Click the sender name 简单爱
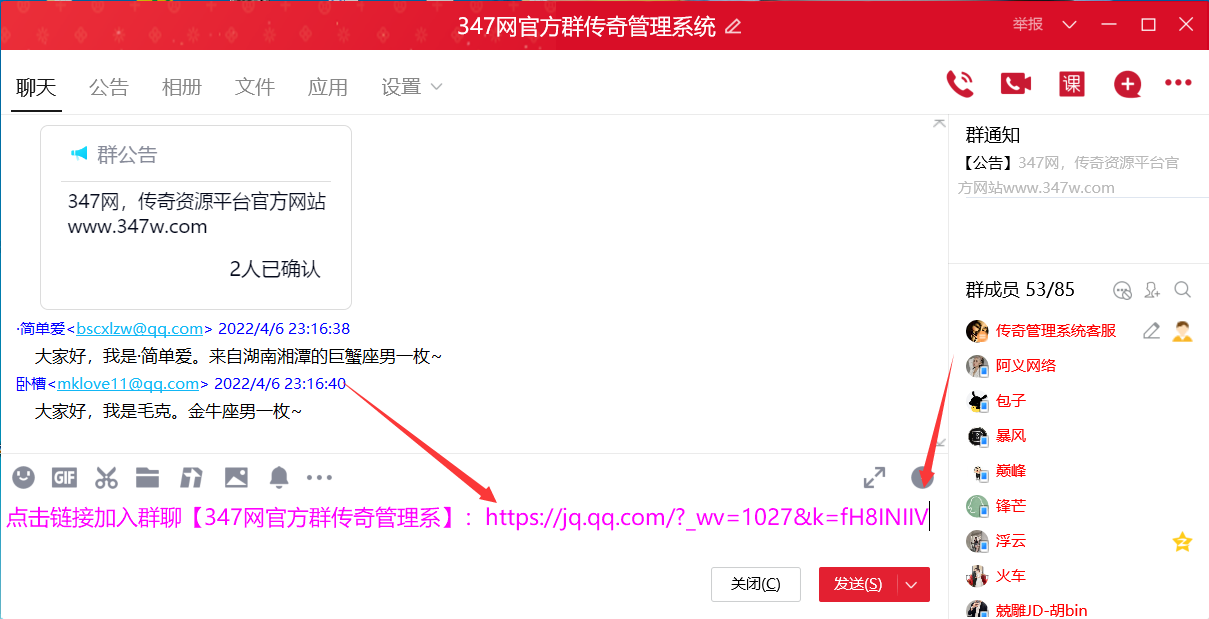 tap(42, 329)
